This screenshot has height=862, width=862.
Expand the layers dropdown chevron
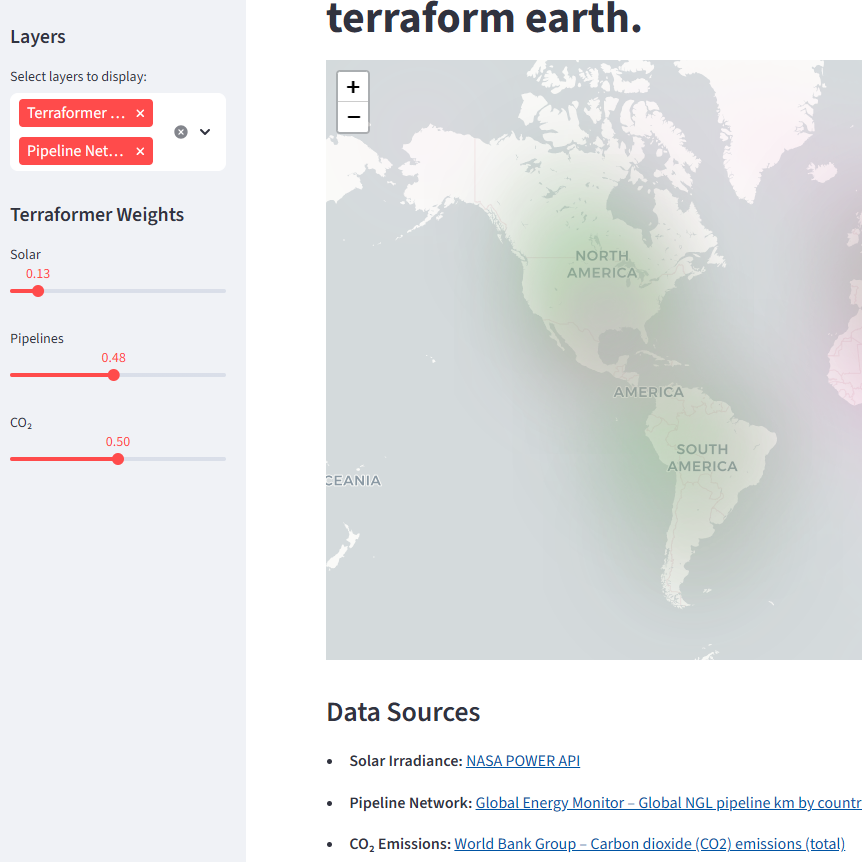click(205, 132)
